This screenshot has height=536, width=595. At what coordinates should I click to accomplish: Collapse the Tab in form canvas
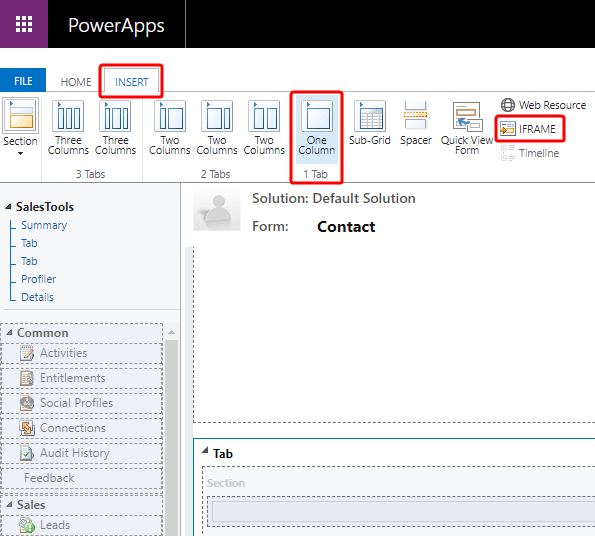point(205,450)
